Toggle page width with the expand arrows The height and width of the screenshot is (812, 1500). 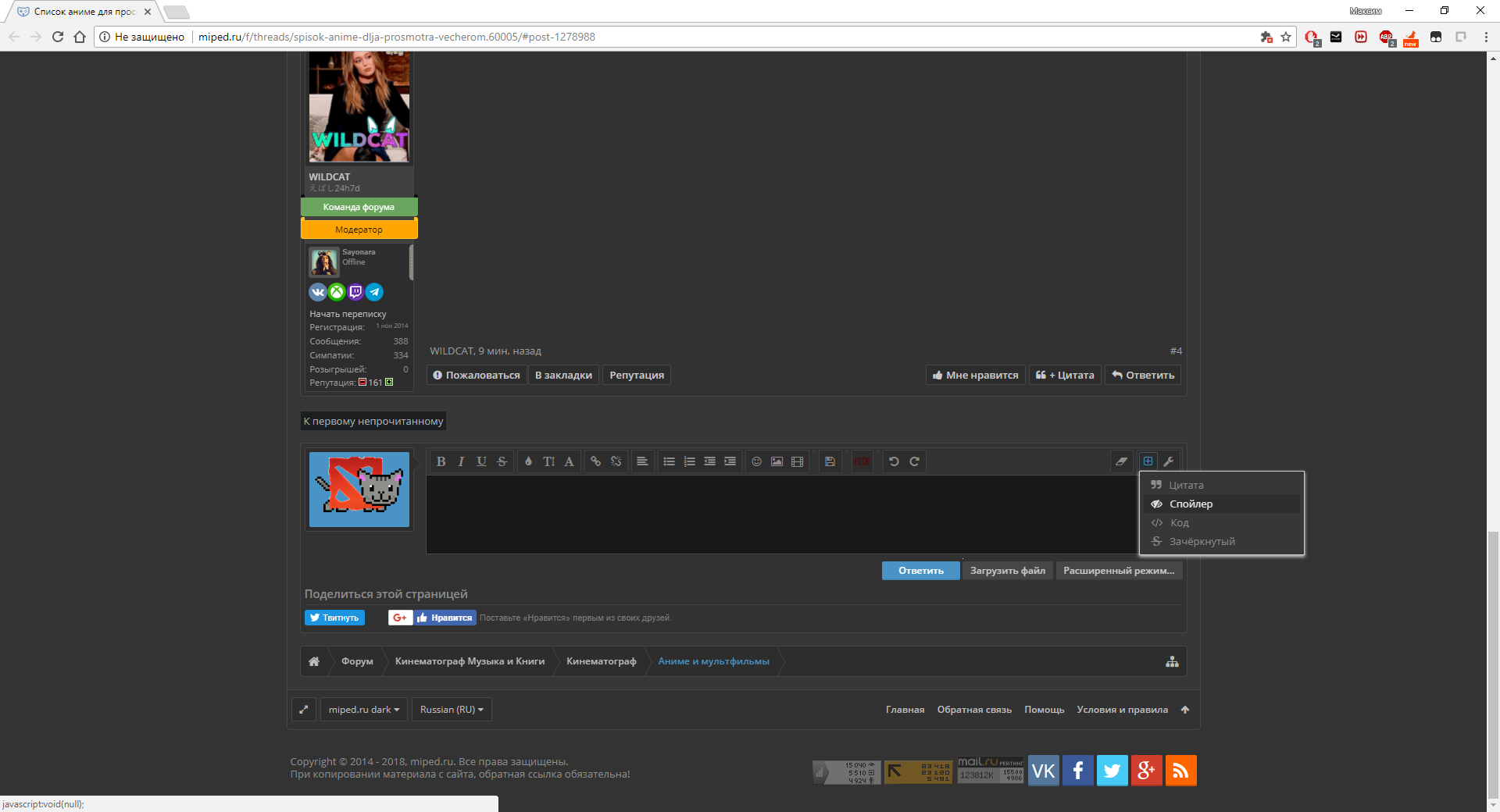pos(304,710)
